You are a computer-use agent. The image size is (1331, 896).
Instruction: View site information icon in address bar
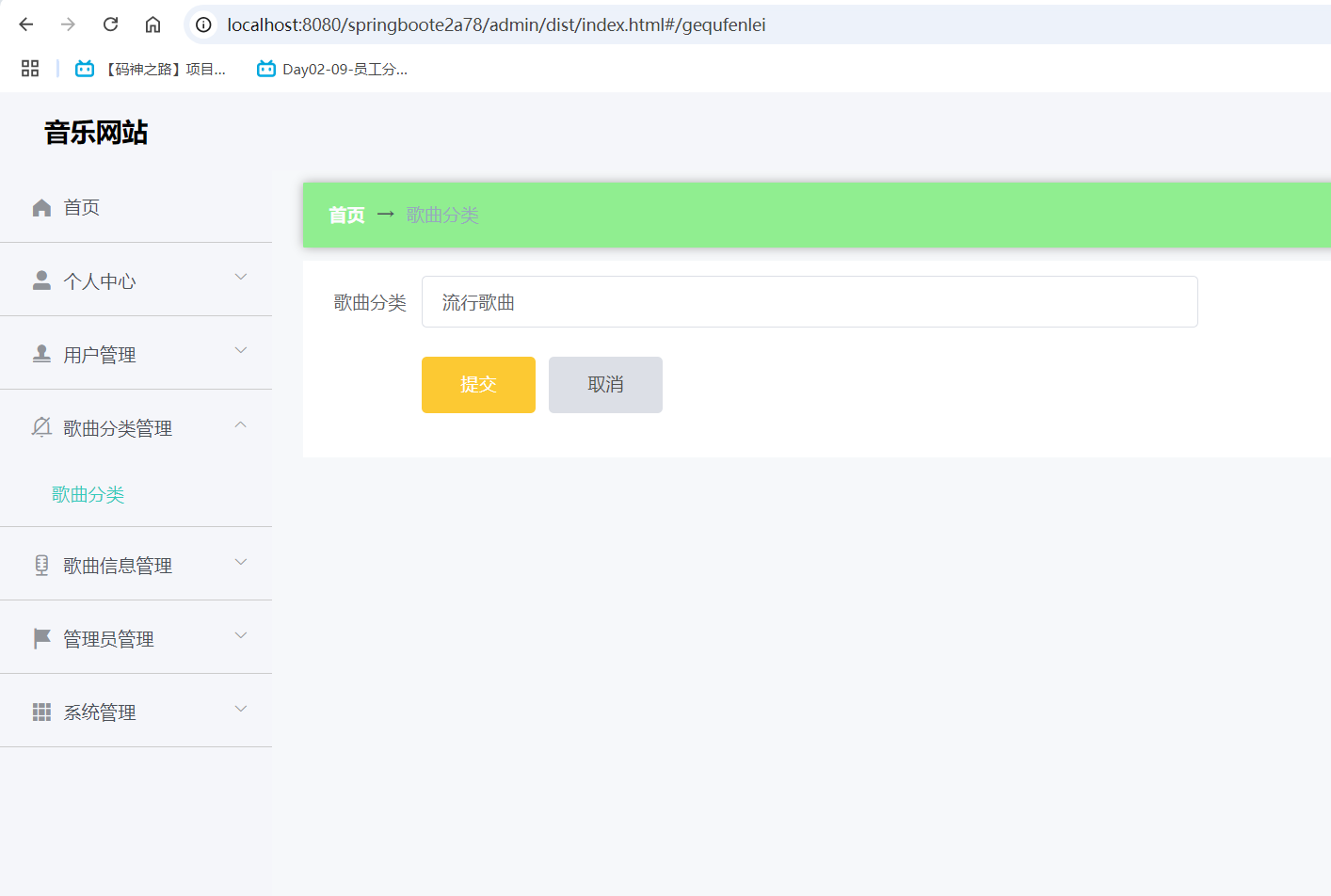(x=203, y=24)
